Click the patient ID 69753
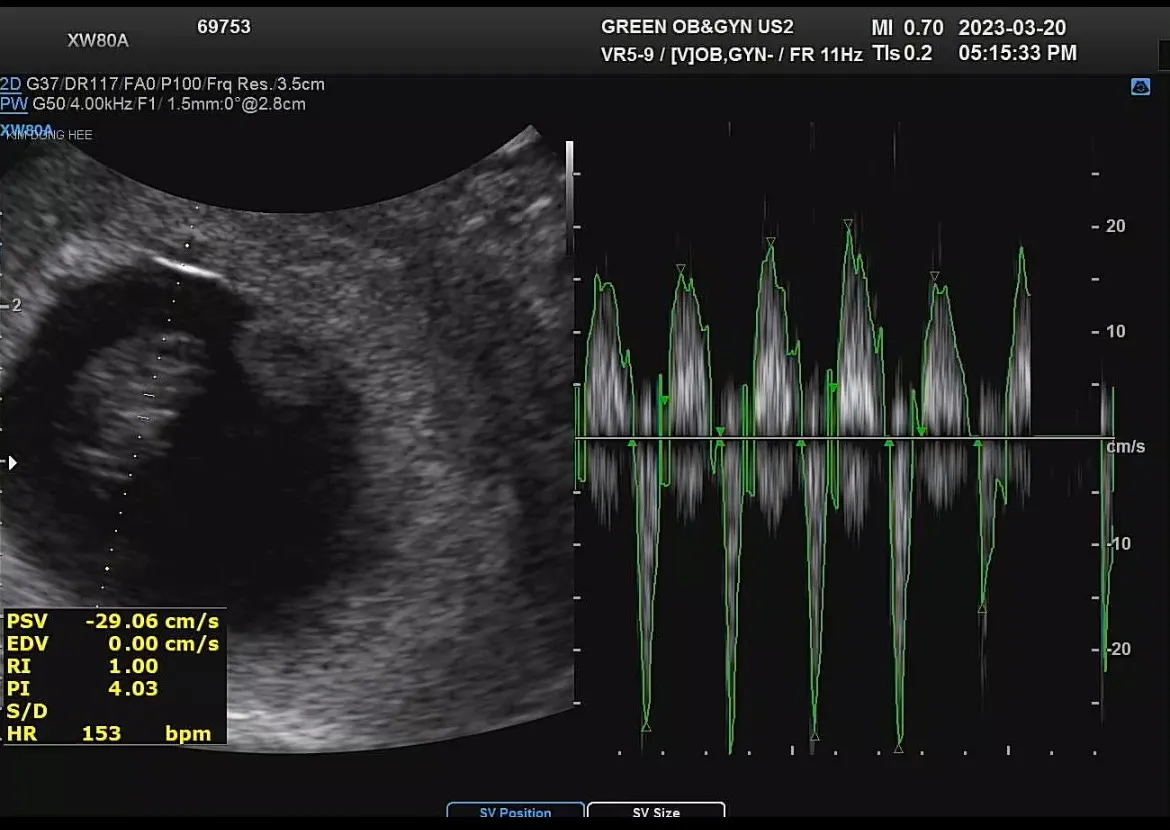1170x830 pixels. coord(224,27)
